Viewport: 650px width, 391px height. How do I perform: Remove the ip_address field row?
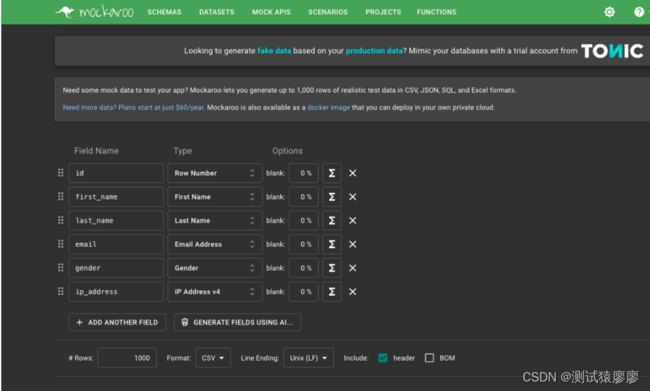[352, 292]
